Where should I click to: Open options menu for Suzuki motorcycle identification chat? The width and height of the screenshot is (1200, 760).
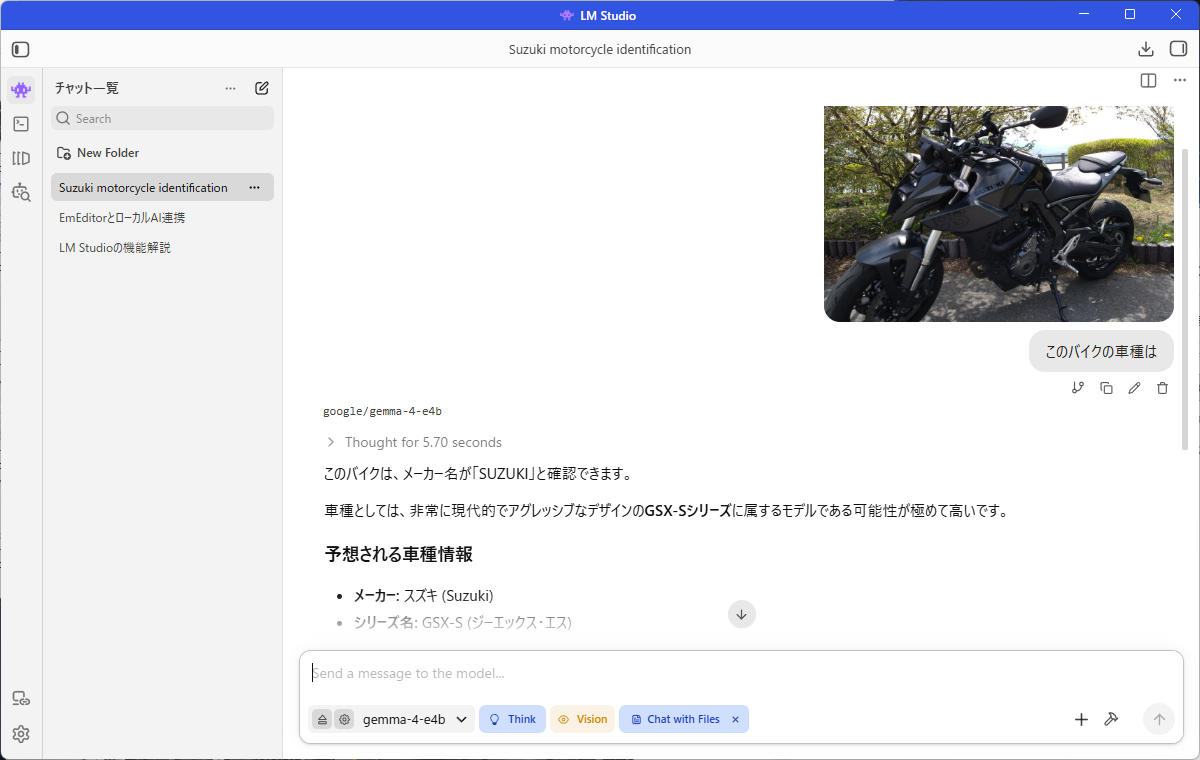pyautogui.click(x=255, y=187)
